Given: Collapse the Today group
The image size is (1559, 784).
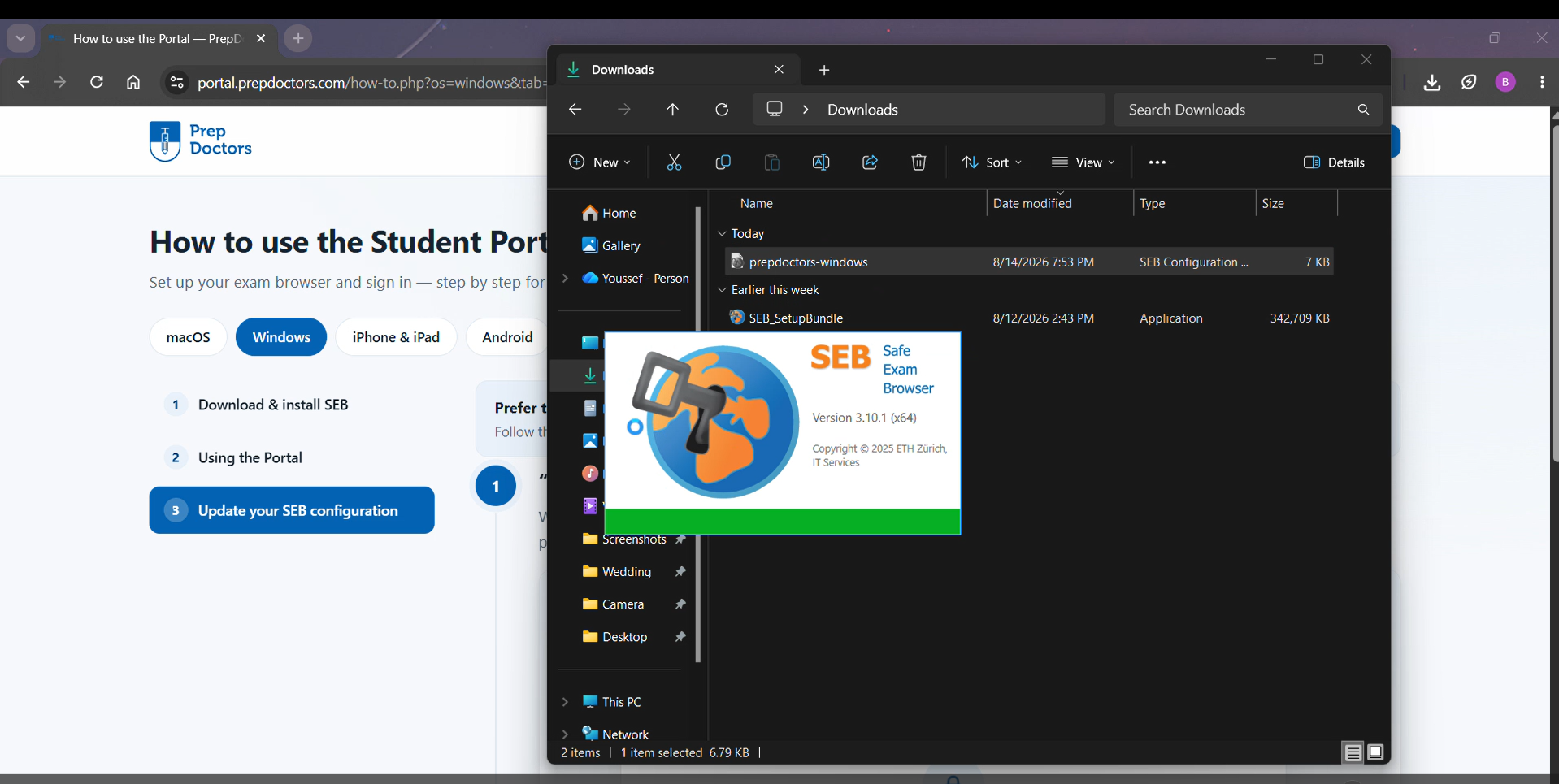Looking at the screenshot, I should tap(722, 233).
